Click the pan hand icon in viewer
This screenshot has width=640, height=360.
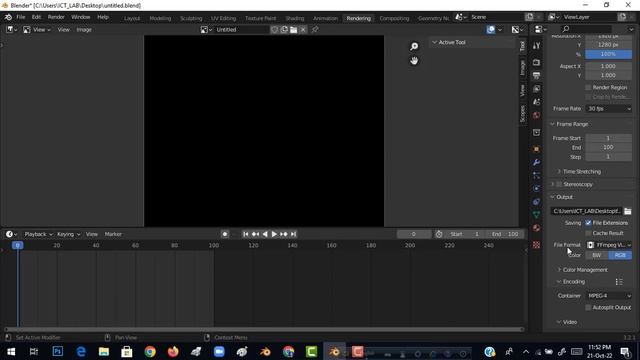click(414, 61)
